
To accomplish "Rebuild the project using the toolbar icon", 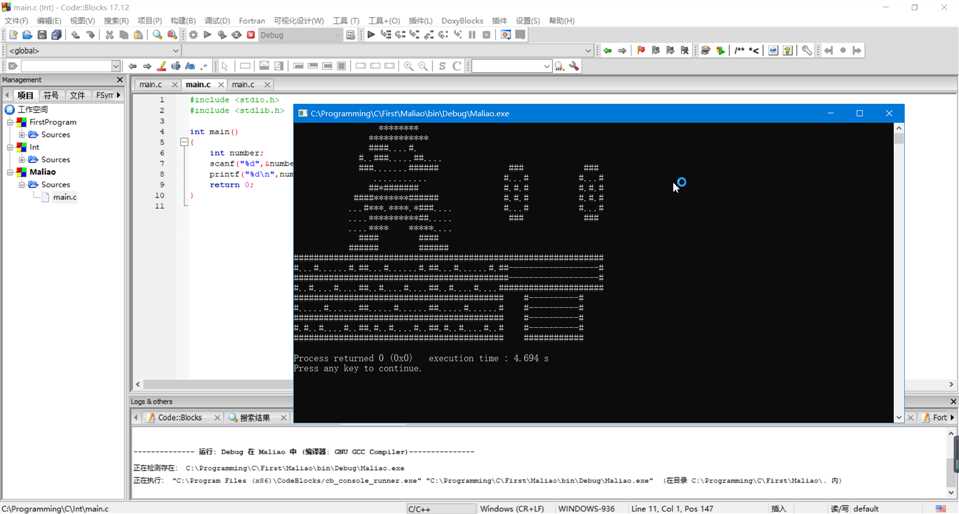I will 237,35.
